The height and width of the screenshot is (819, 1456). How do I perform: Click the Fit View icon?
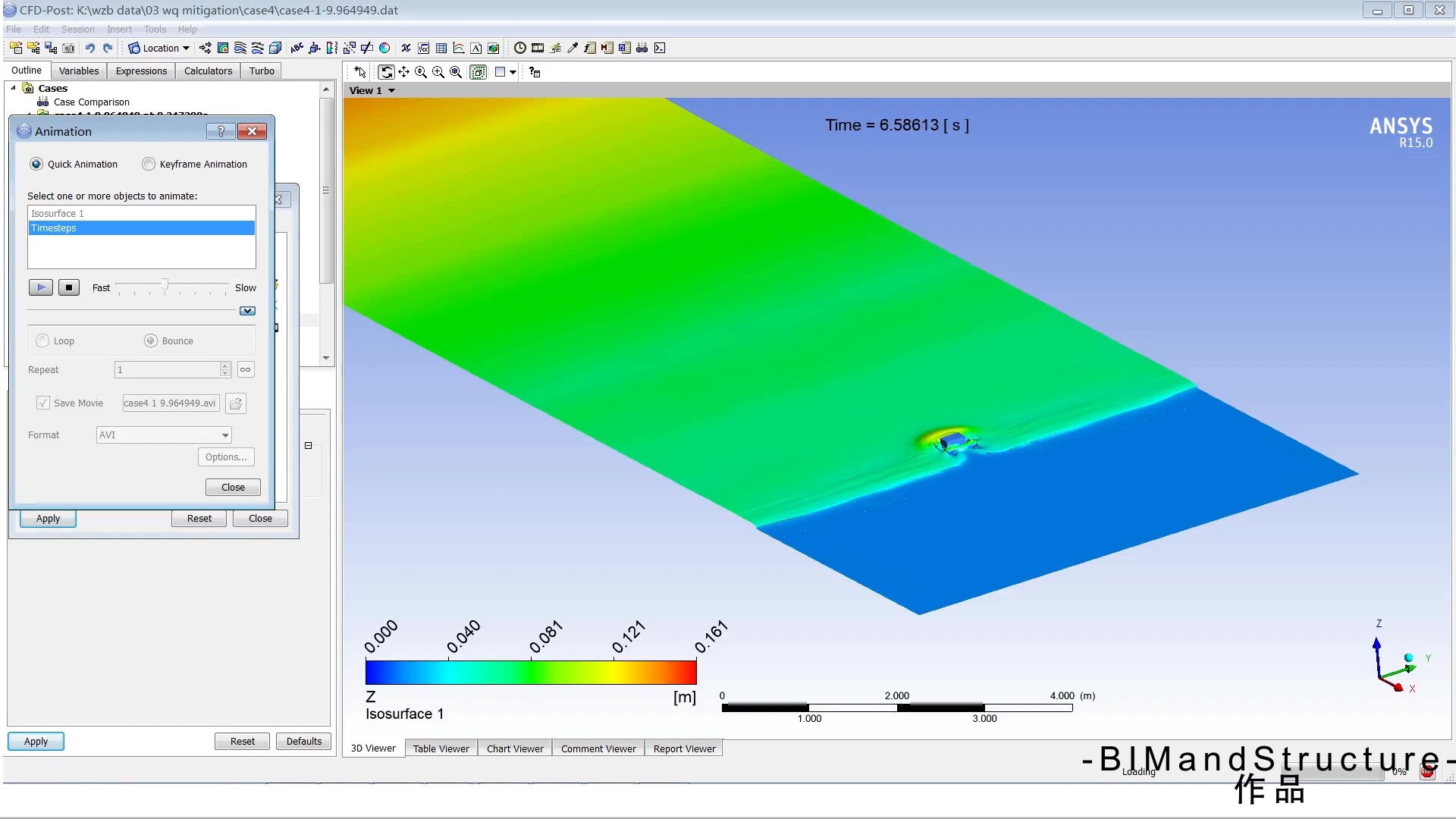point(456,72)
